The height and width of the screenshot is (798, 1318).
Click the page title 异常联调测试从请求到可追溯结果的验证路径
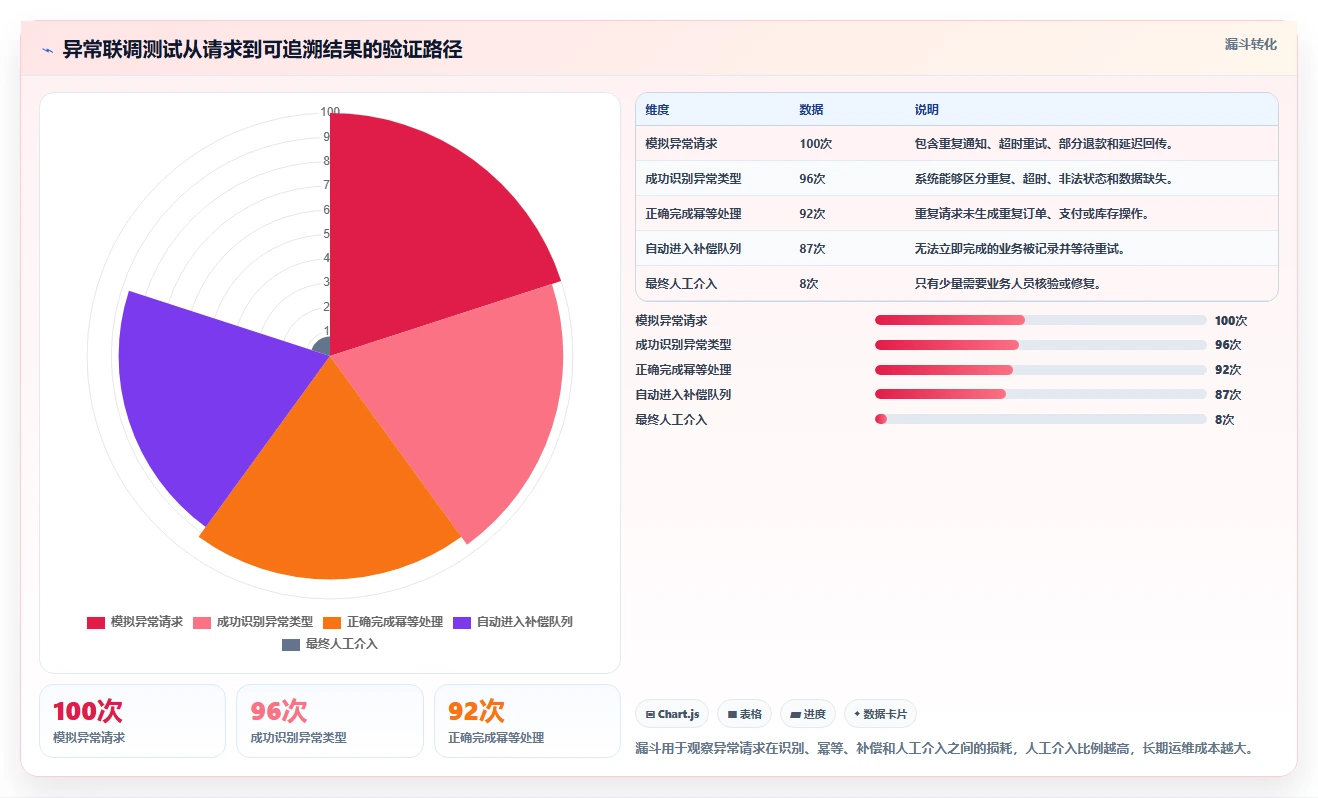point(262,50)
